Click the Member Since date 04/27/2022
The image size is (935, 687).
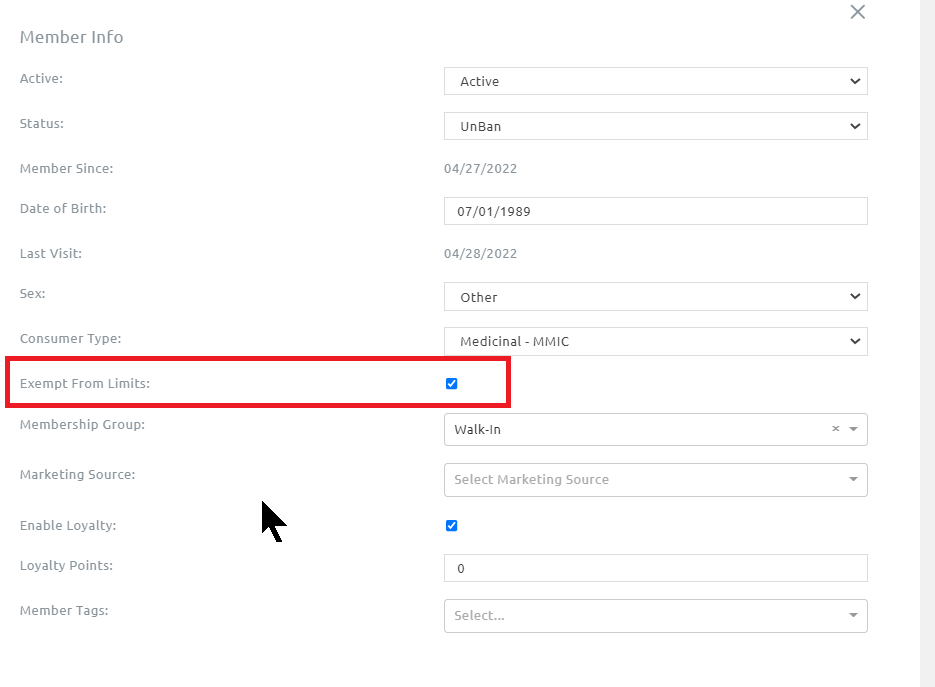click(480, 169)
